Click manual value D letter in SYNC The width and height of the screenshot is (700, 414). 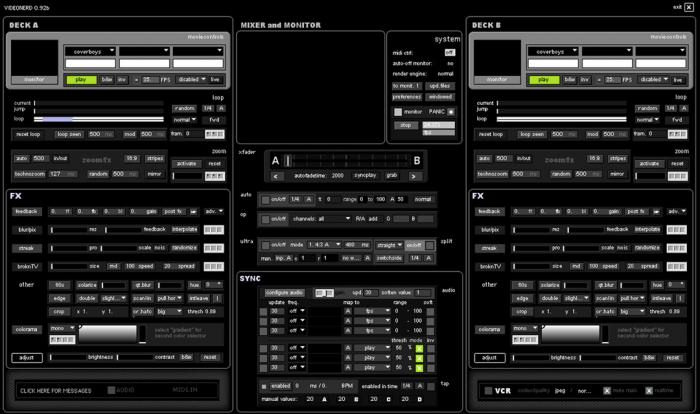click(x=420, y=399)
